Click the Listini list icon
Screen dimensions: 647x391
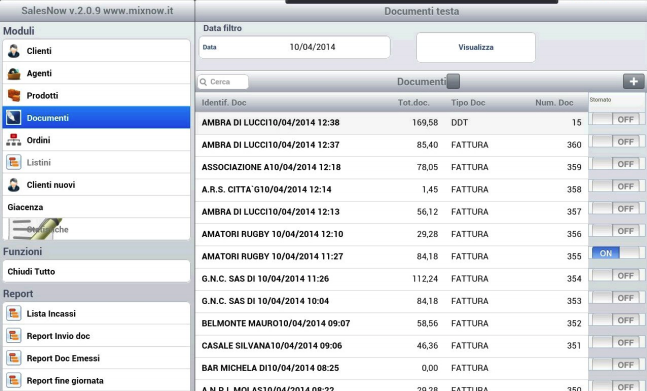[x=14, y=162]
